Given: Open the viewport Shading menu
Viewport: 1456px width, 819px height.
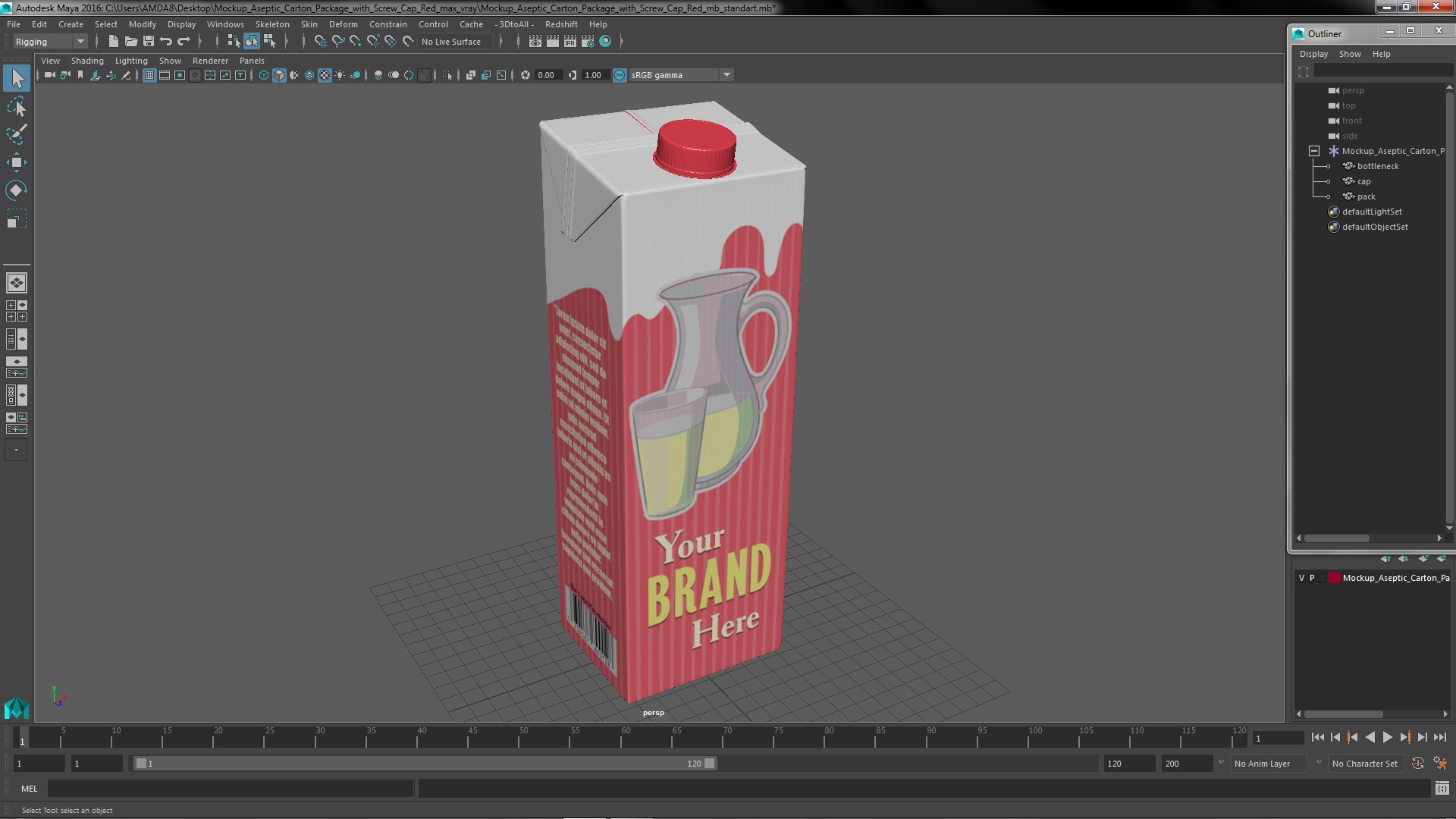Looking at the screenshot, I should (87, 61).
